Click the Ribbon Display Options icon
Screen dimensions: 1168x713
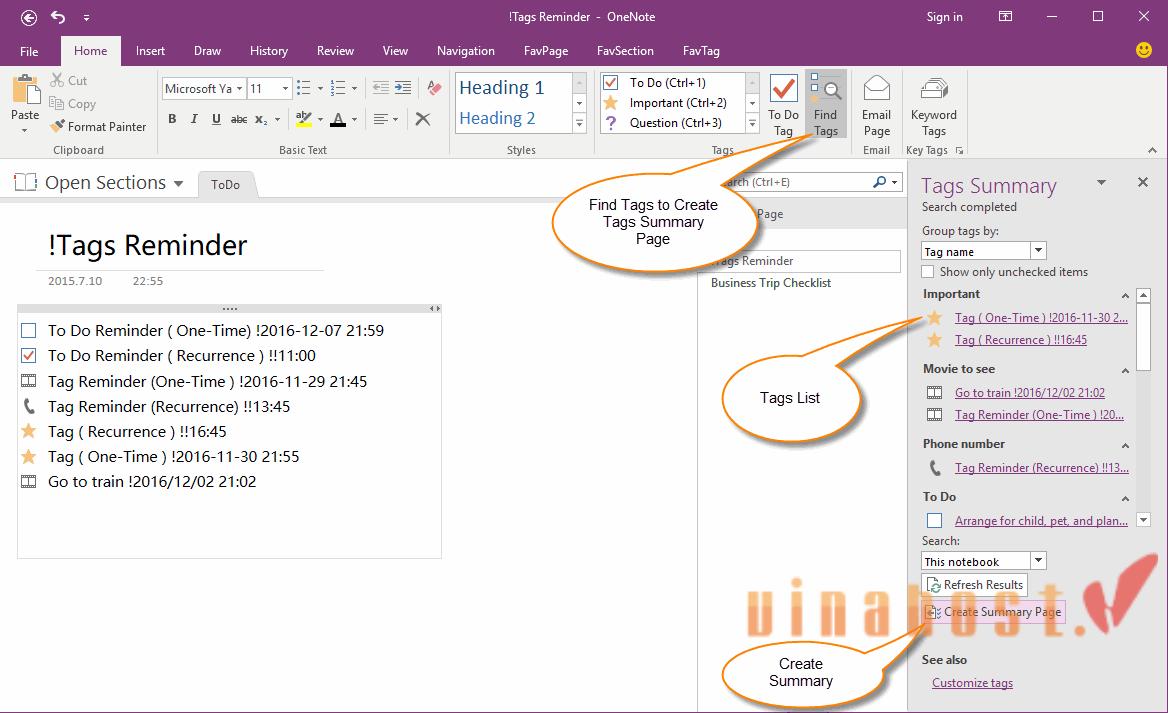(x=1006, y=16)
